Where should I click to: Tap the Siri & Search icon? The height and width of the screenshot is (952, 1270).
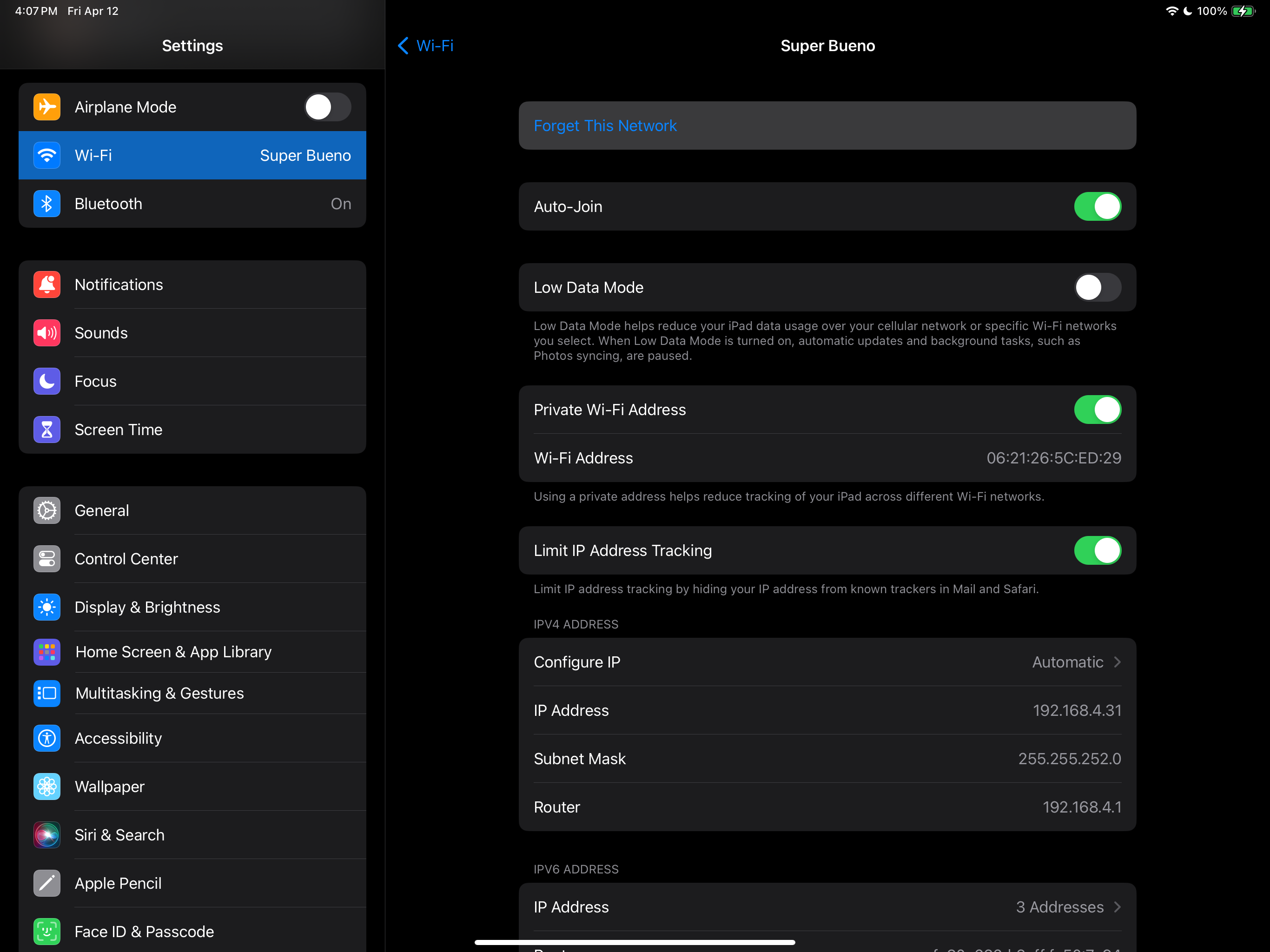(46, 834)
